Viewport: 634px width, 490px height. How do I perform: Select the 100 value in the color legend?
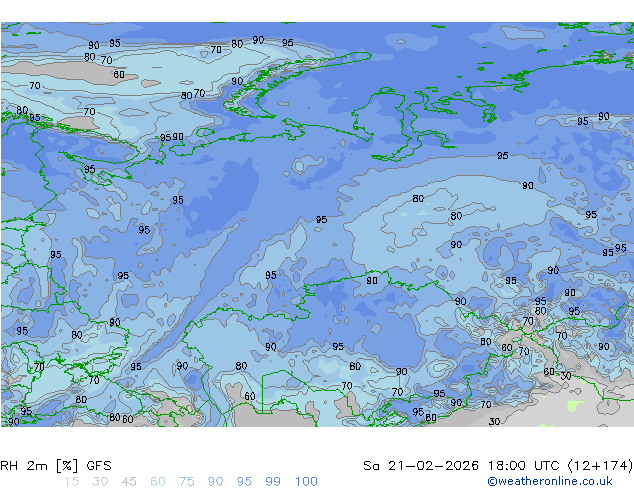pyautogui.click(x=306, y=482)
